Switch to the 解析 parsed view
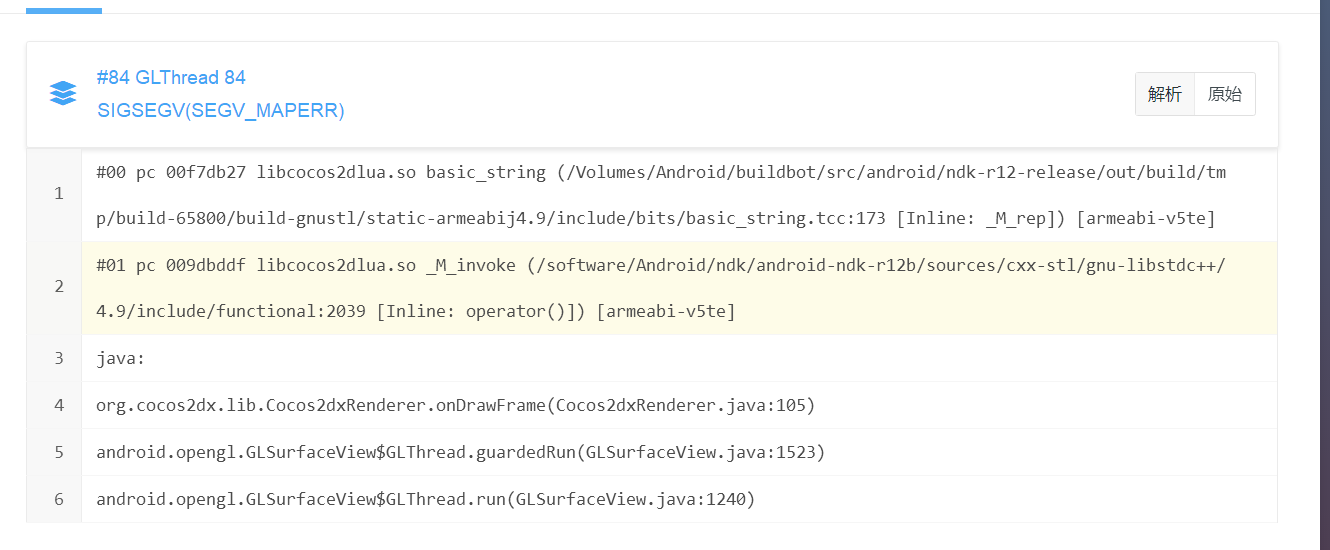 [1165, 94]
